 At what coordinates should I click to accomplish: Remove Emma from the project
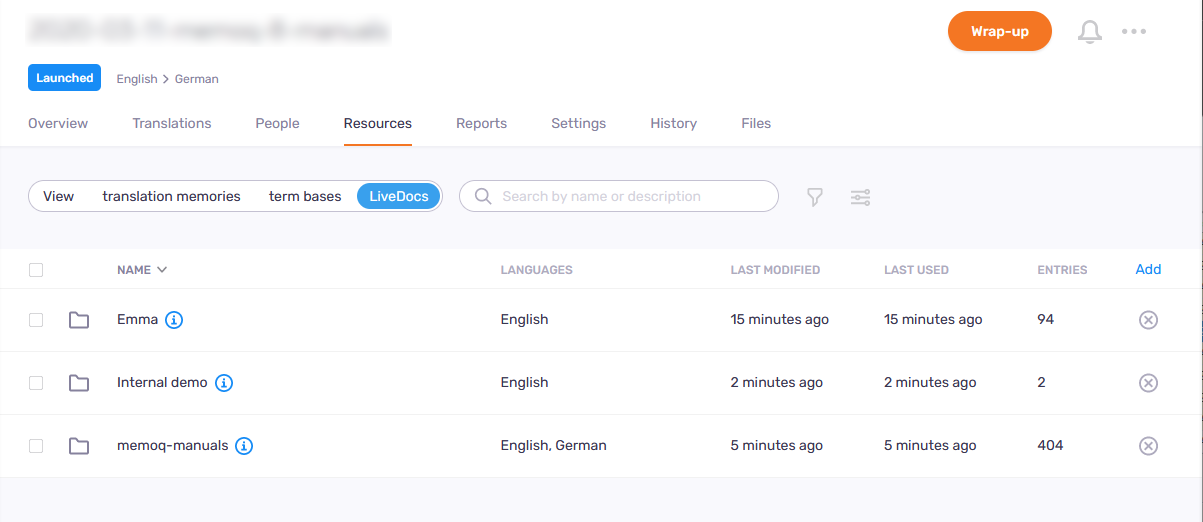pyautogui.click(x=1148, y=320)
